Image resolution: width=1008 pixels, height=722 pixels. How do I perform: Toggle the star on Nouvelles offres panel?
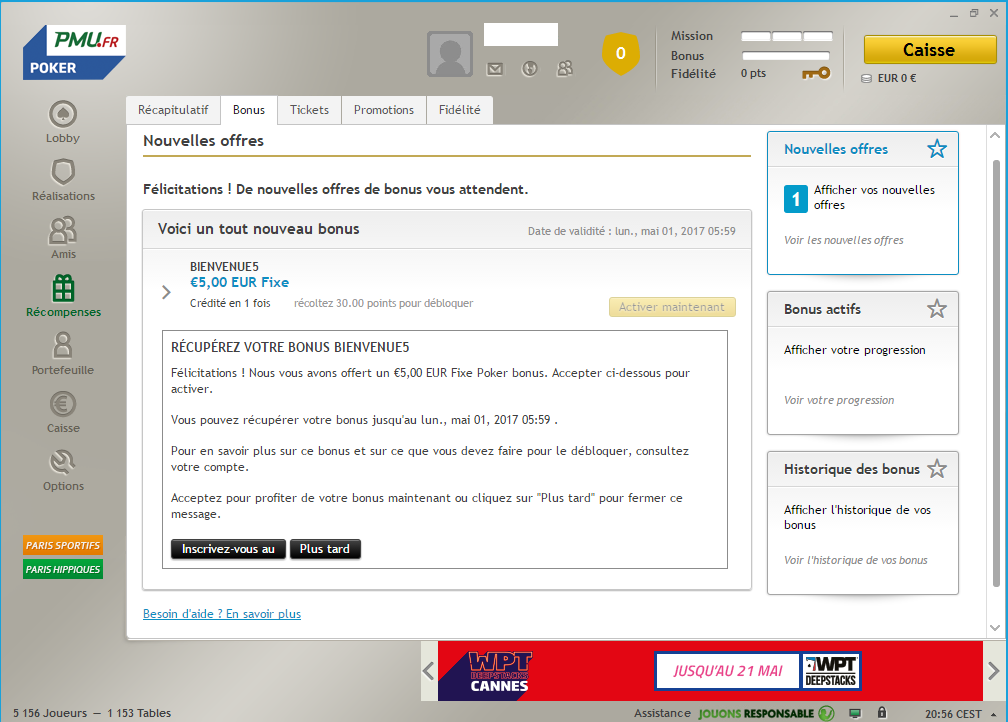[936, 149]
